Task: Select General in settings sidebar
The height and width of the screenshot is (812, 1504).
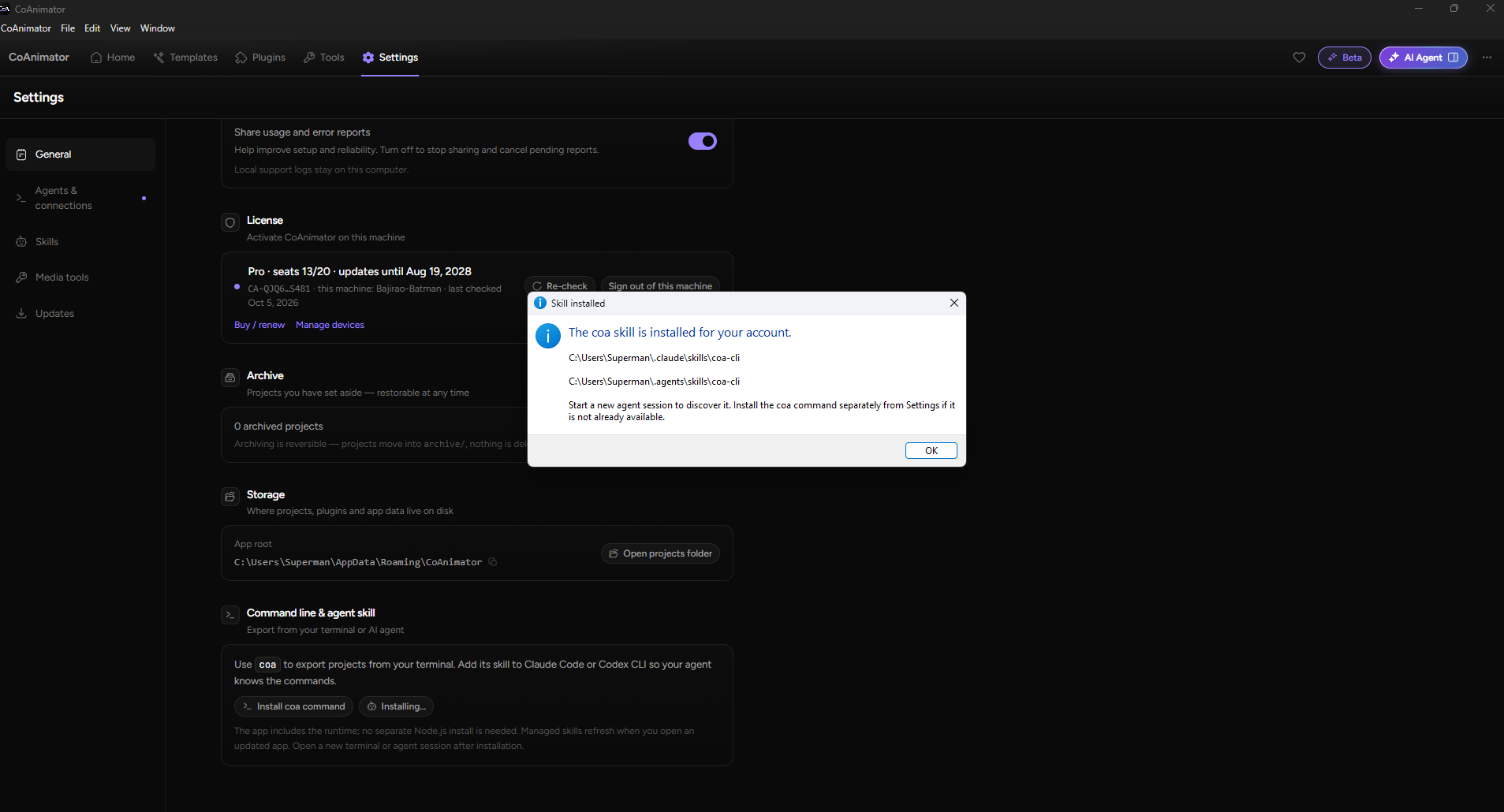Action: click(x=80, y=155)
